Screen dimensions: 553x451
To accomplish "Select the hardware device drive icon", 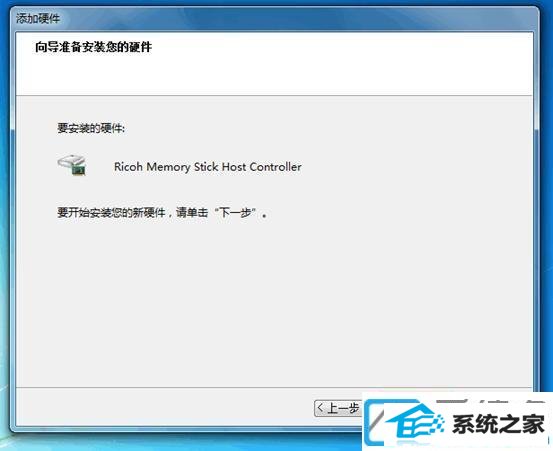I will pyautogui.click(x=72, y=165).
